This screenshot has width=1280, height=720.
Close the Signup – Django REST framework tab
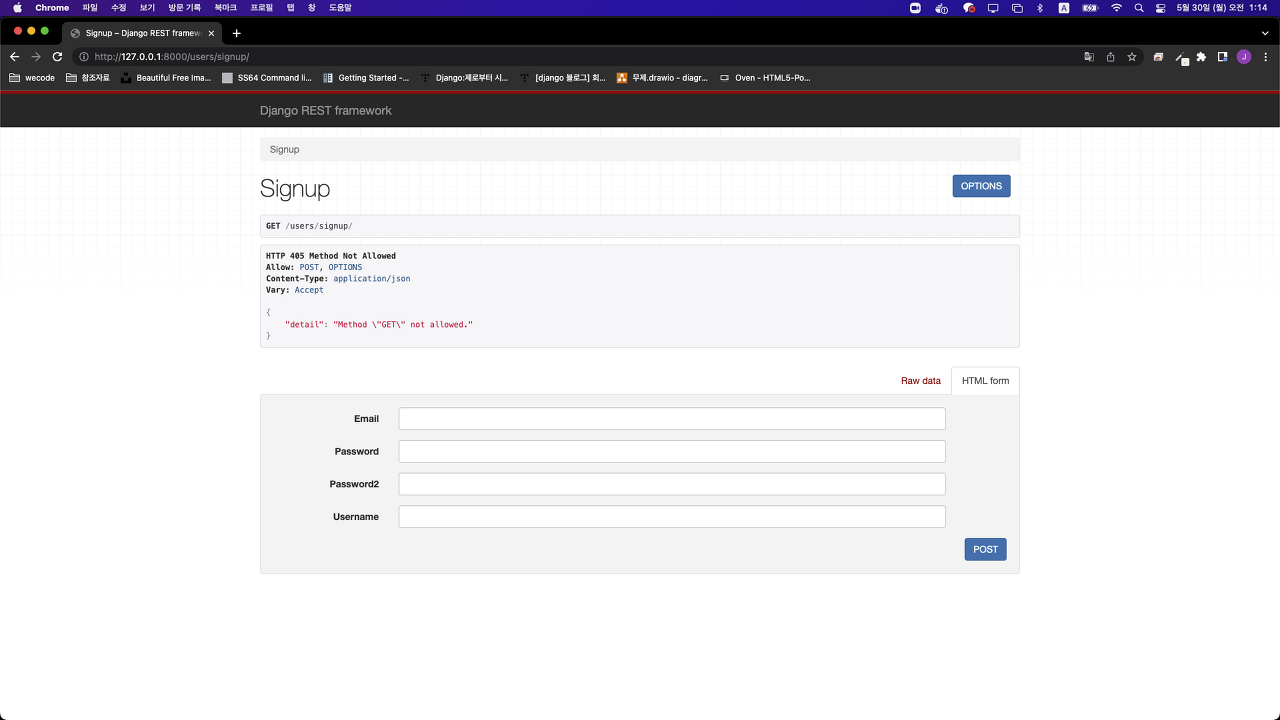[x=211, y=33]
